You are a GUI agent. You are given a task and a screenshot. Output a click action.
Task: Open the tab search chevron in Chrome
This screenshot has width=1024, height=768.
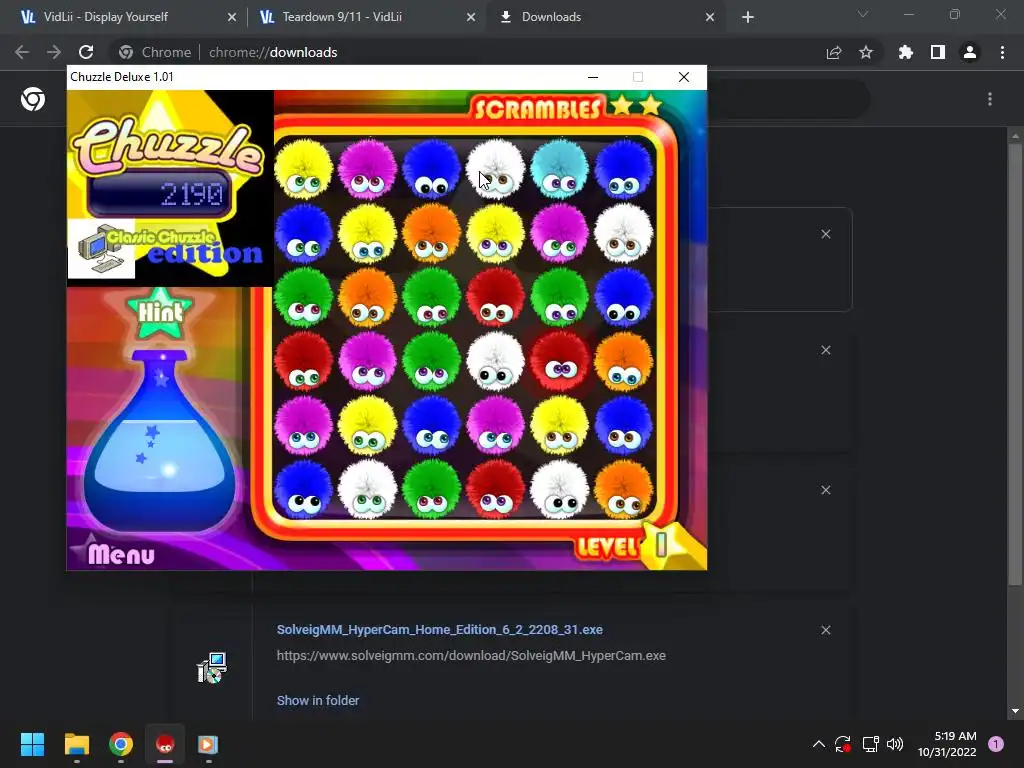[x=863, y=14]
